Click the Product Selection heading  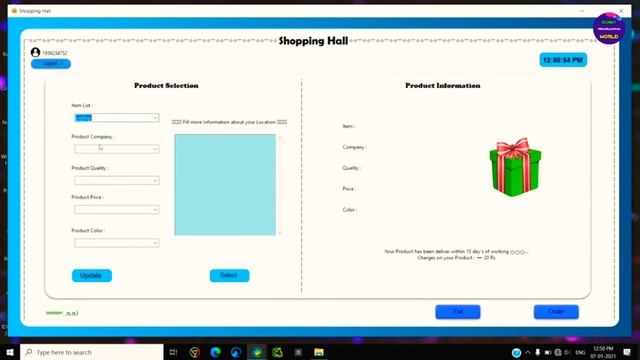[x=166, y=86]
